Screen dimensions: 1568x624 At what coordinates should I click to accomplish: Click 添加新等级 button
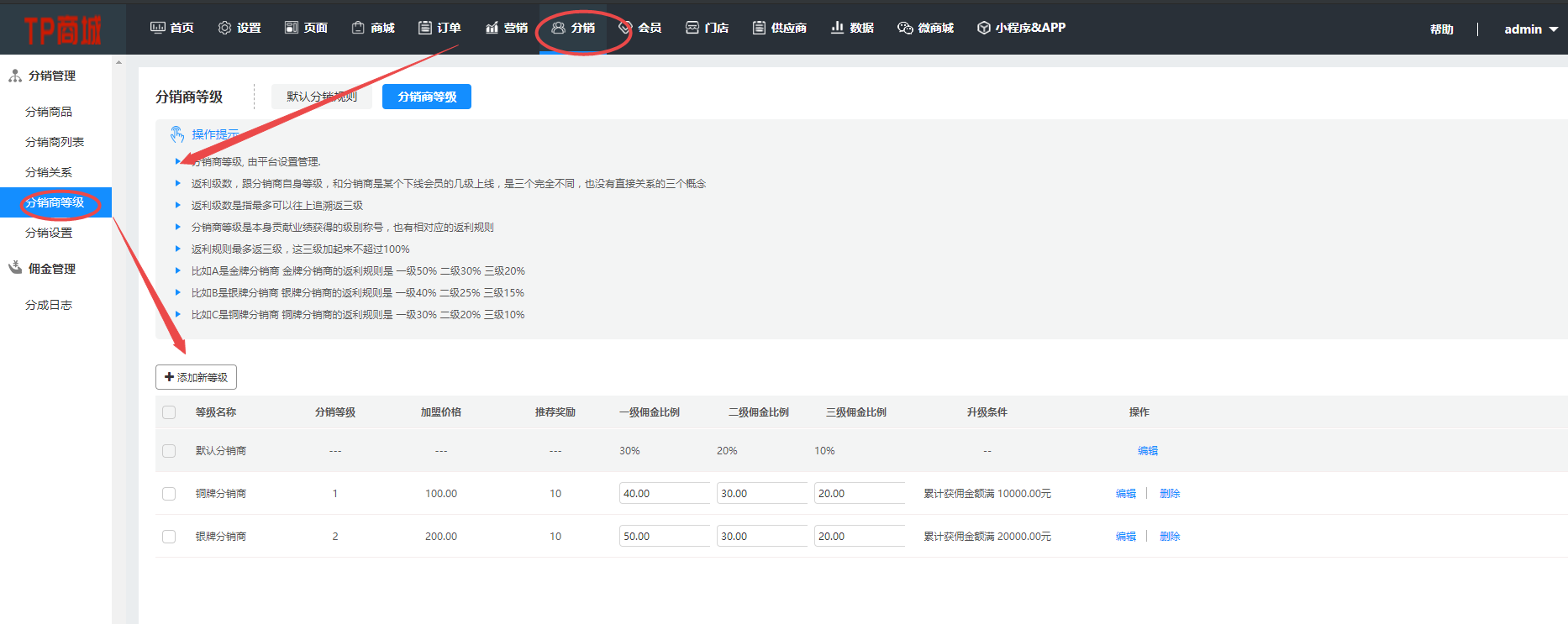(196, 377)
